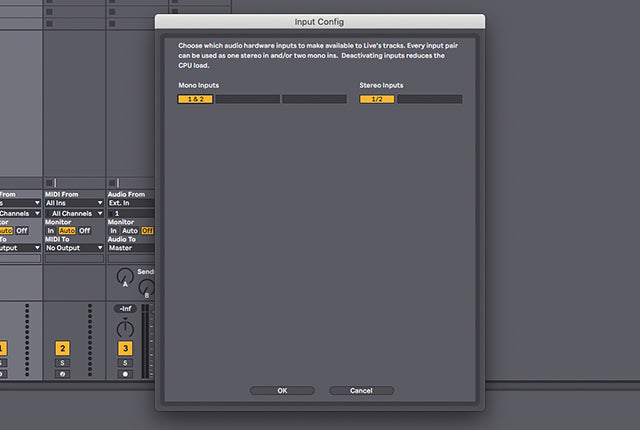
Task: Set leftmost track's monitor to Off
Action: (x=22, y=231)
